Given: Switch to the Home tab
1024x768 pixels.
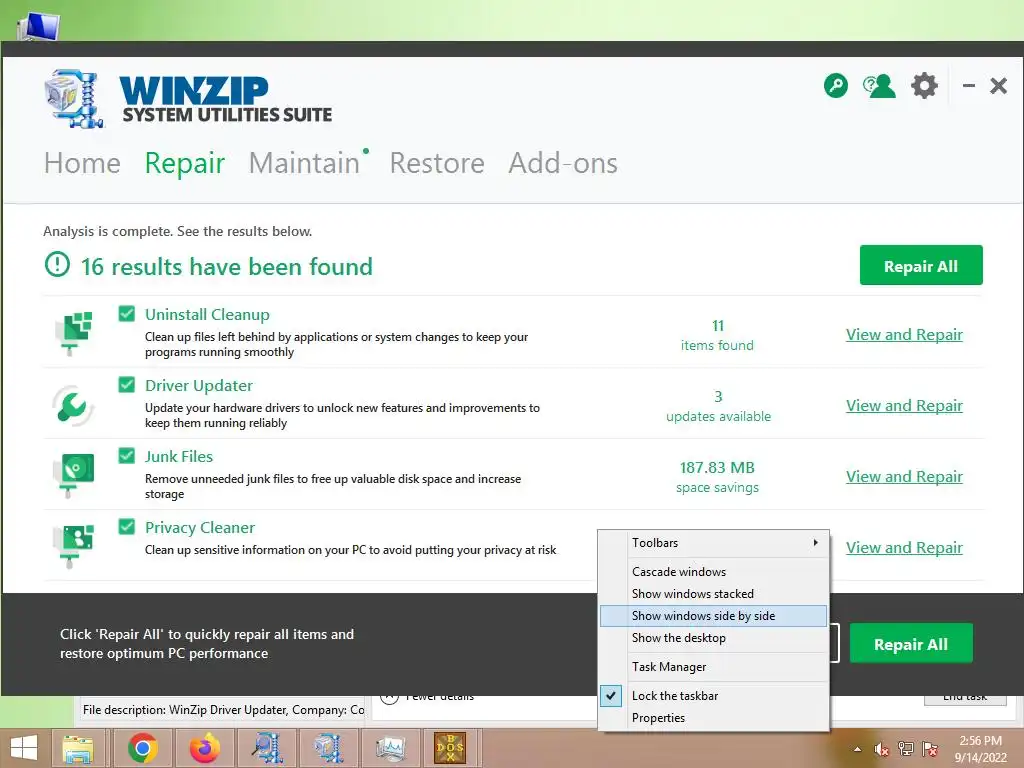Looking at the screenshot, I should [82, 163].
